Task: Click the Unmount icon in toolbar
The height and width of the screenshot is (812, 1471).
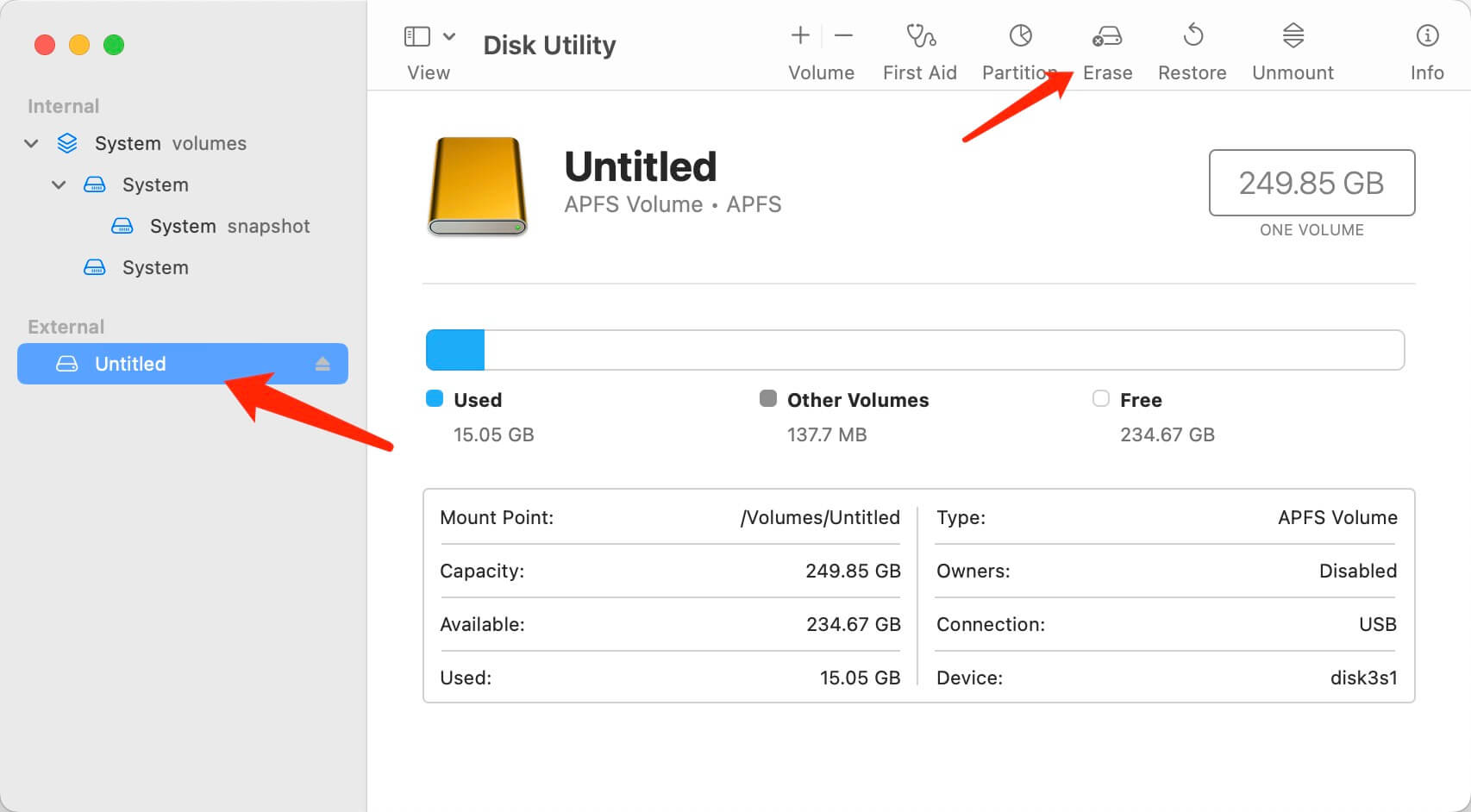Action: tap(1293, 35)
